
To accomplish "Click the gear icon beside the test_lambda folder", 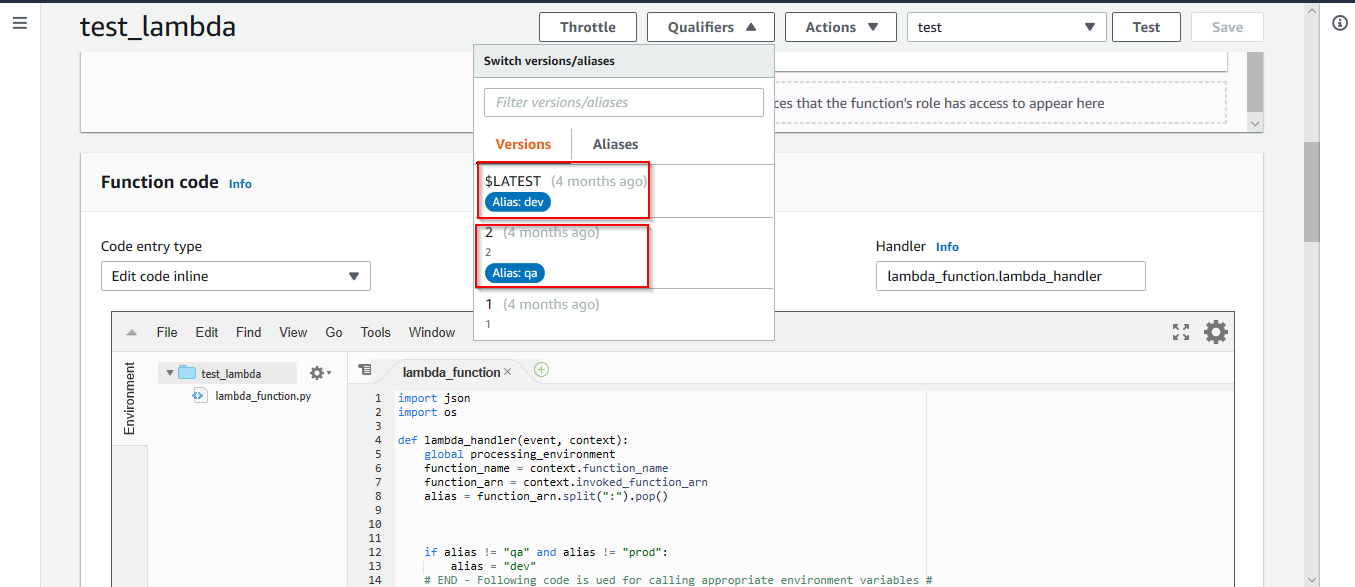I will (x=315, y=371).
